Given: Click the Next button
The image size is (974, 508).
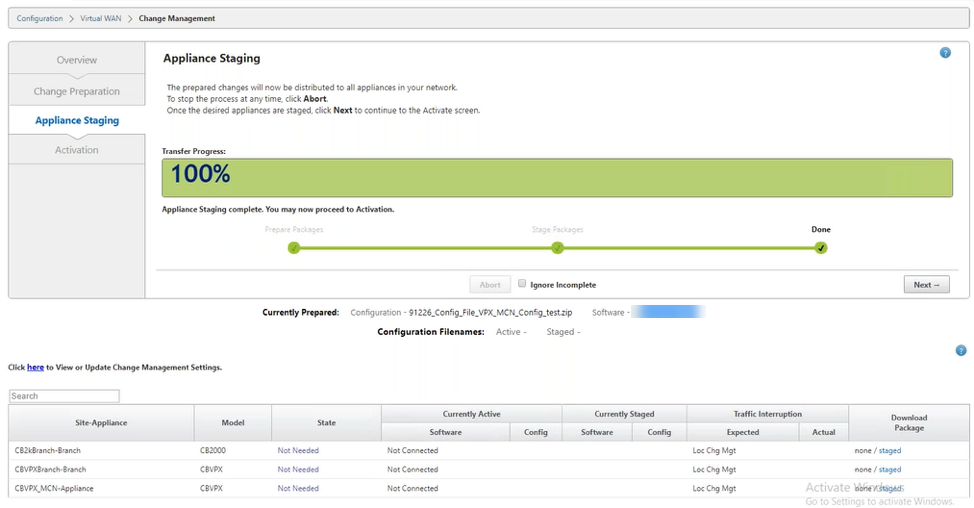Looking at the screenshot, I should (x=926, y=285).
